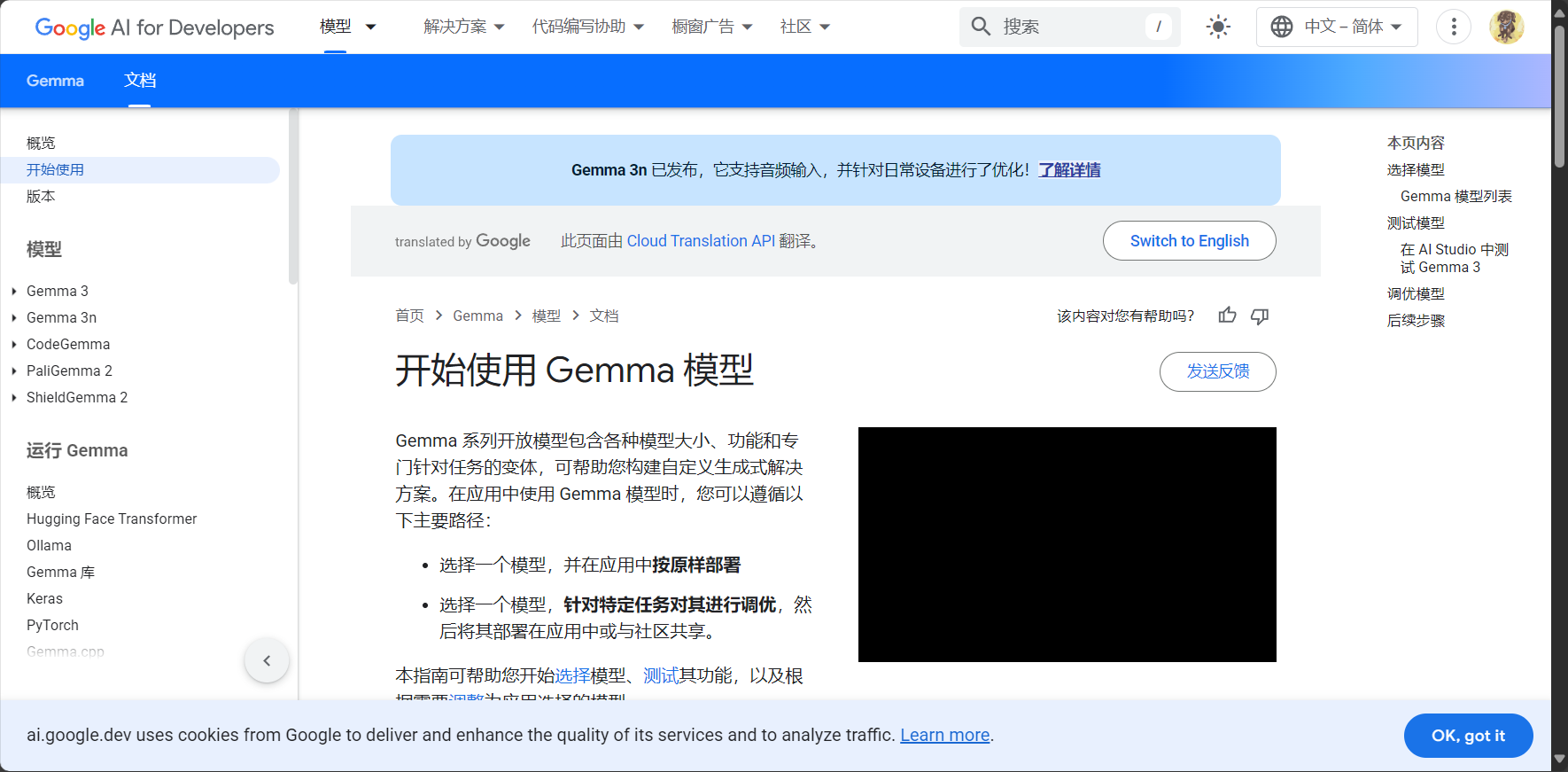1568x772 pixels.
Task: Click the 首页 breadcrumb link
Action: click(x=409, y=316)
